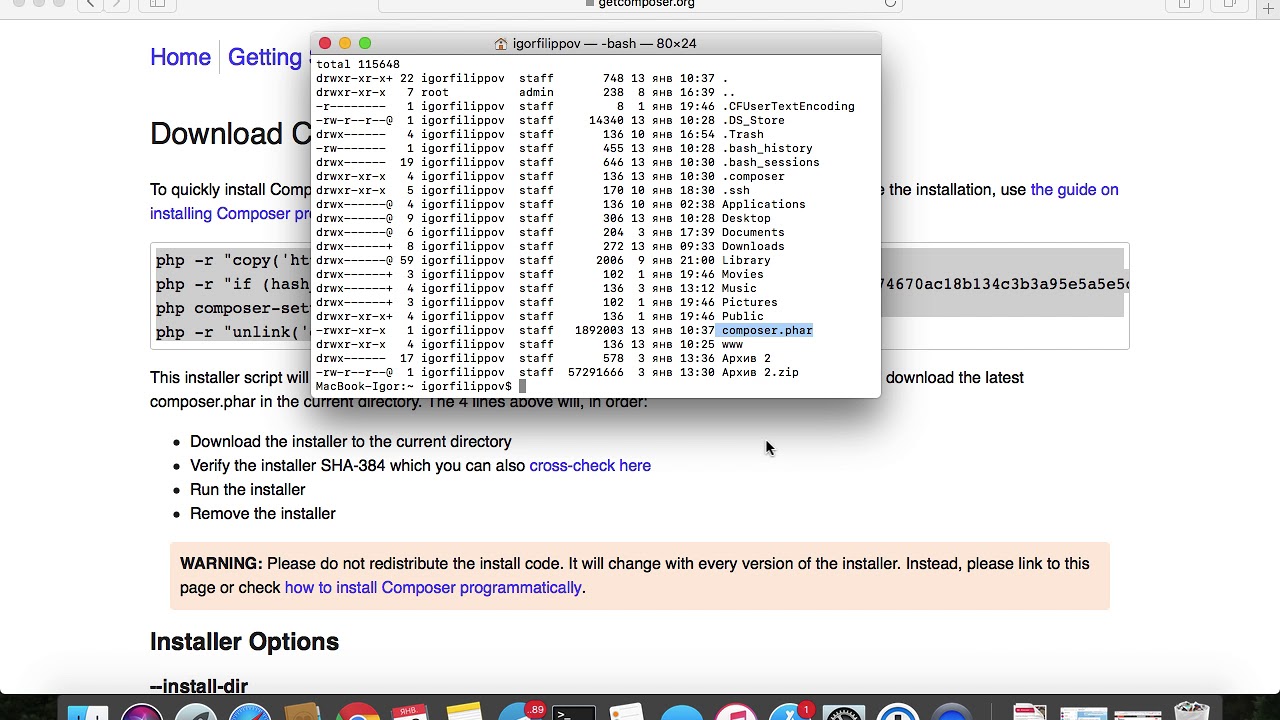Open System Preferences from Dock
The width and height of the screenshot is (1280, 720).
click(x=844, y=712)
